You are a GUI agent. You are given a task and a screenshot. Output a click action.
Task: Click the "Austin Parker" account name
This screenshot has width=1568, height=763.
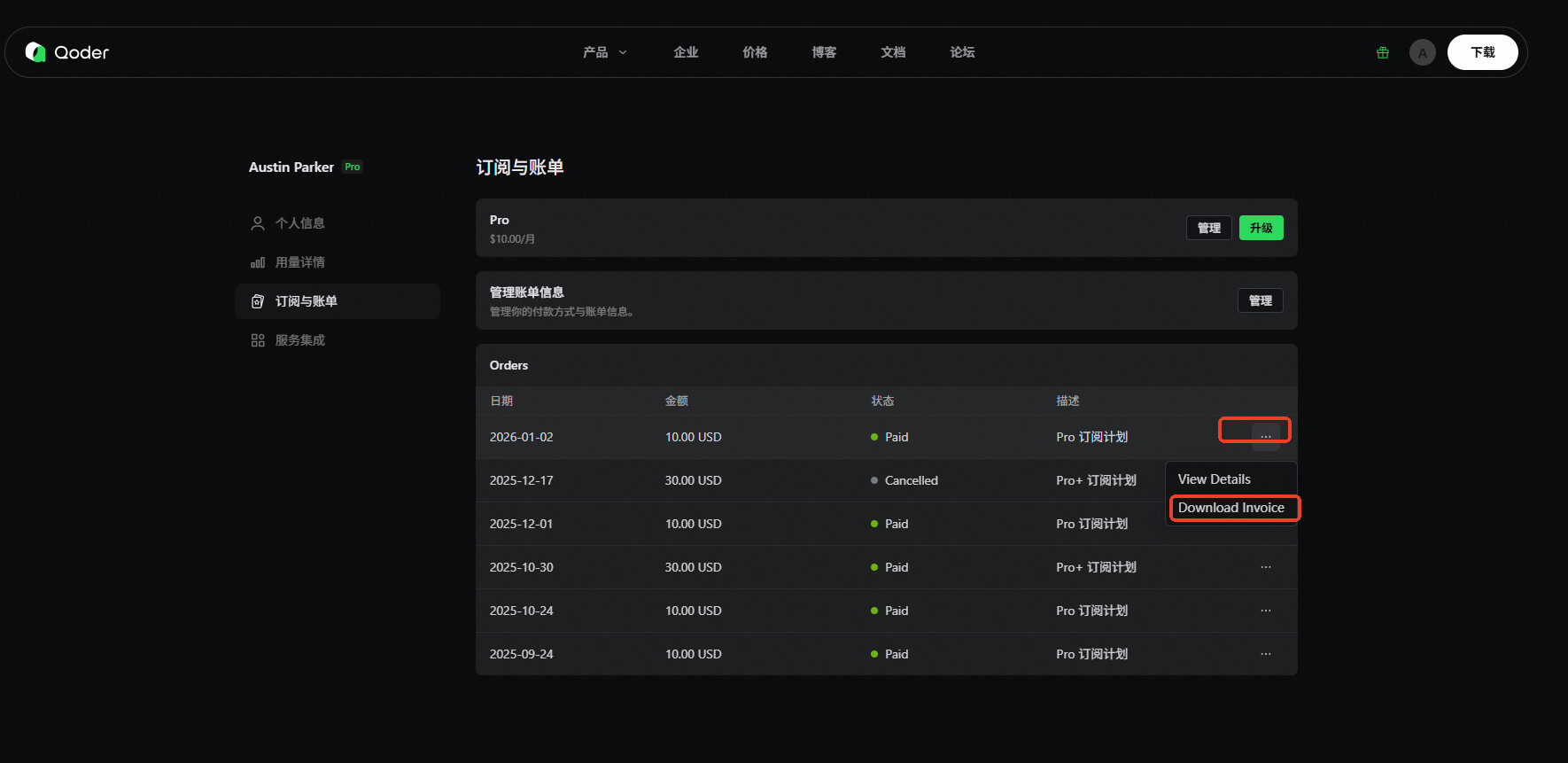291,167
